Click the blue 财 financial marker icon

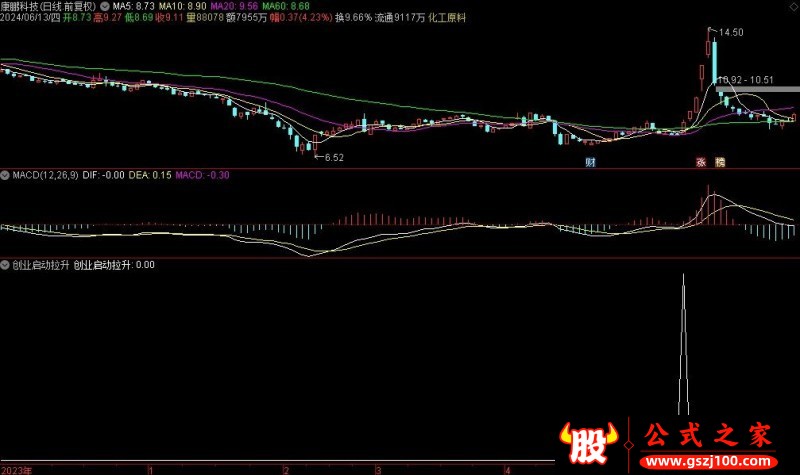point(591,161)
